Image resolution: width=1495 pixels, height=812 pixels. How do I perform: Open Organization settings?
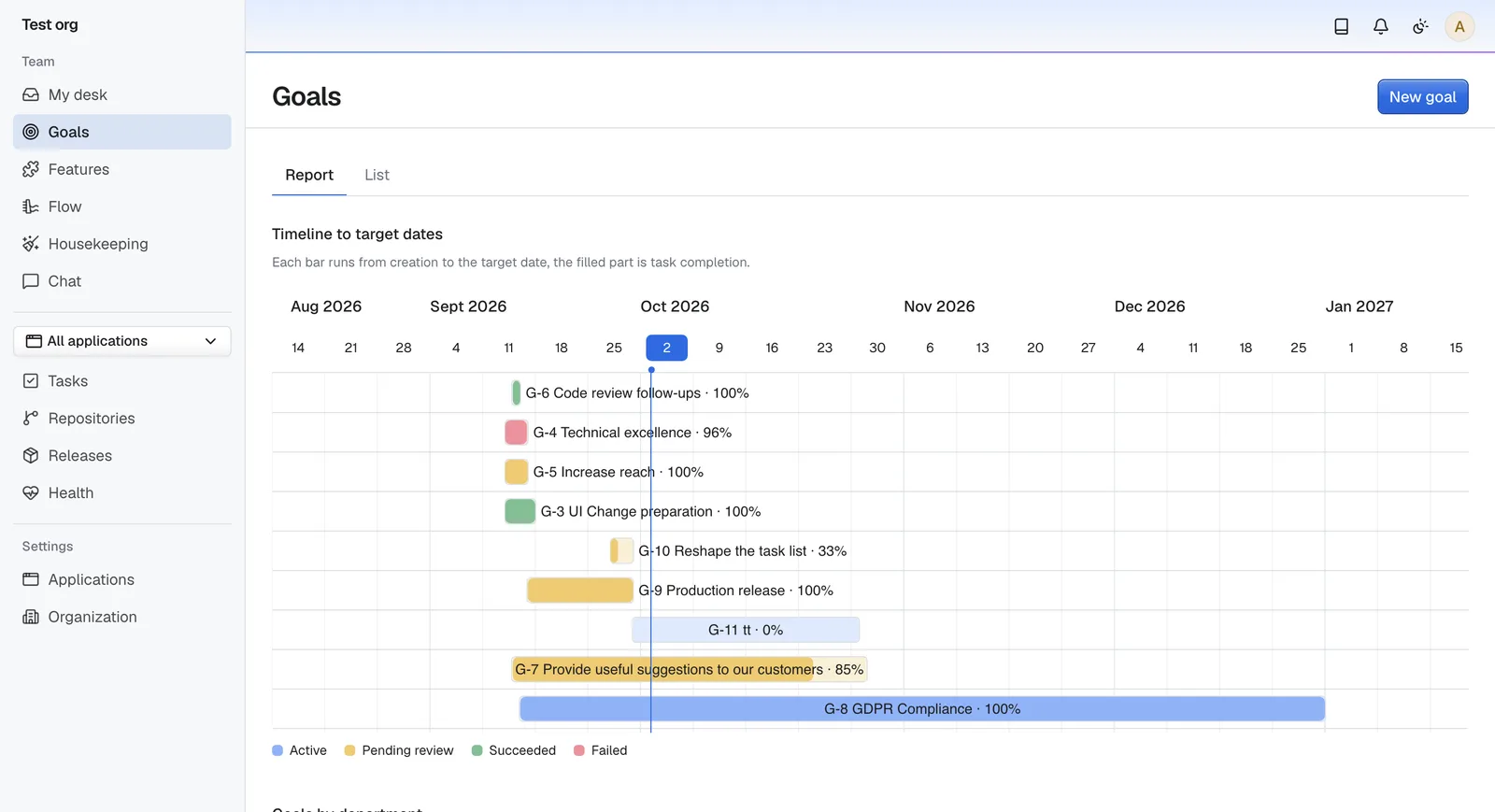click(x=122, y=617)
